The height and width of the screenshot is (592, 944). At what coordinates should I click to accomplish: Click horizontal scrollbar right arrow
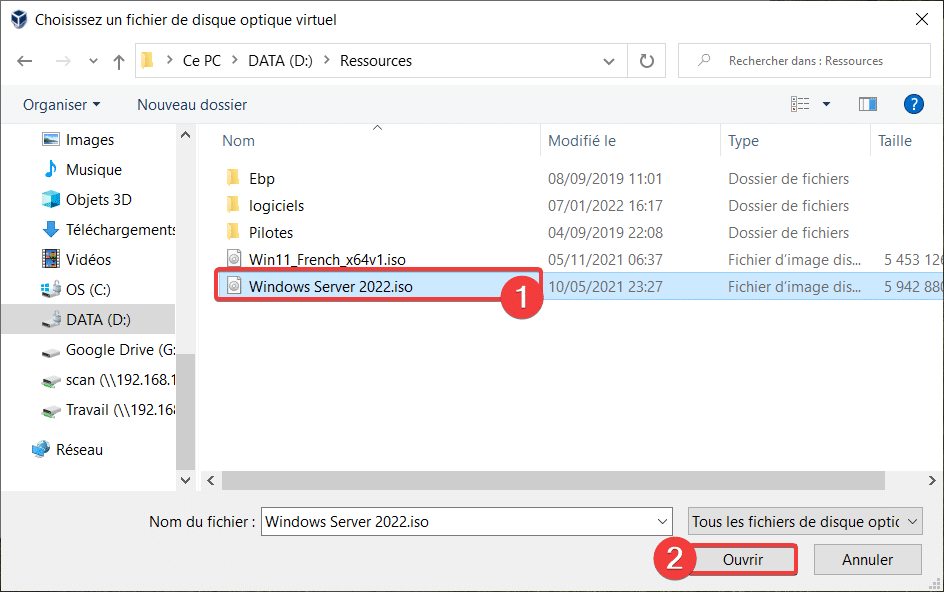[932, 481]
